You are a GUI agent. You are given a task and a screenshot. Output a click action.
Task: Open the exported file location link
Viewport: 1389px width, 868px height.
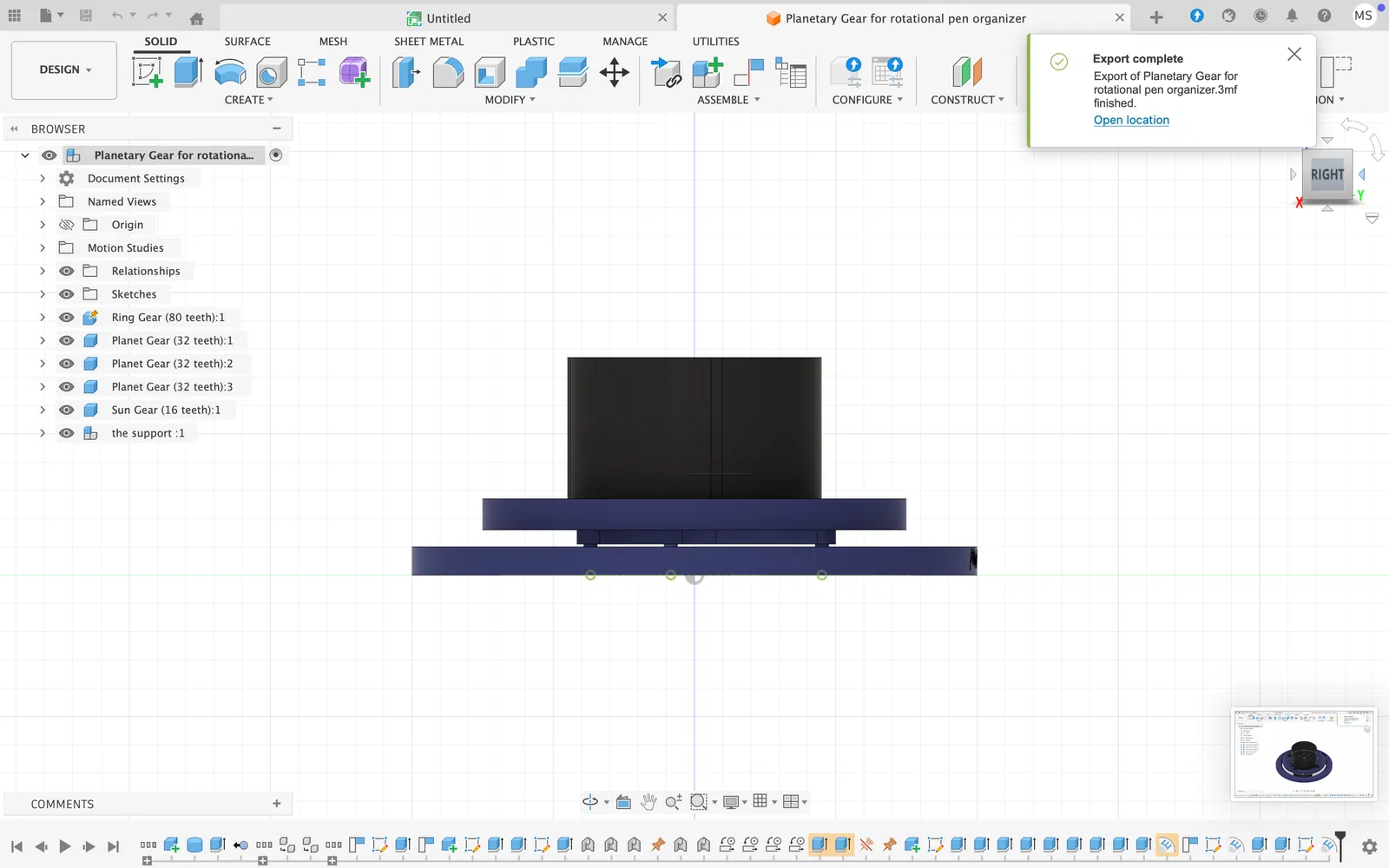coord(1131,121)
